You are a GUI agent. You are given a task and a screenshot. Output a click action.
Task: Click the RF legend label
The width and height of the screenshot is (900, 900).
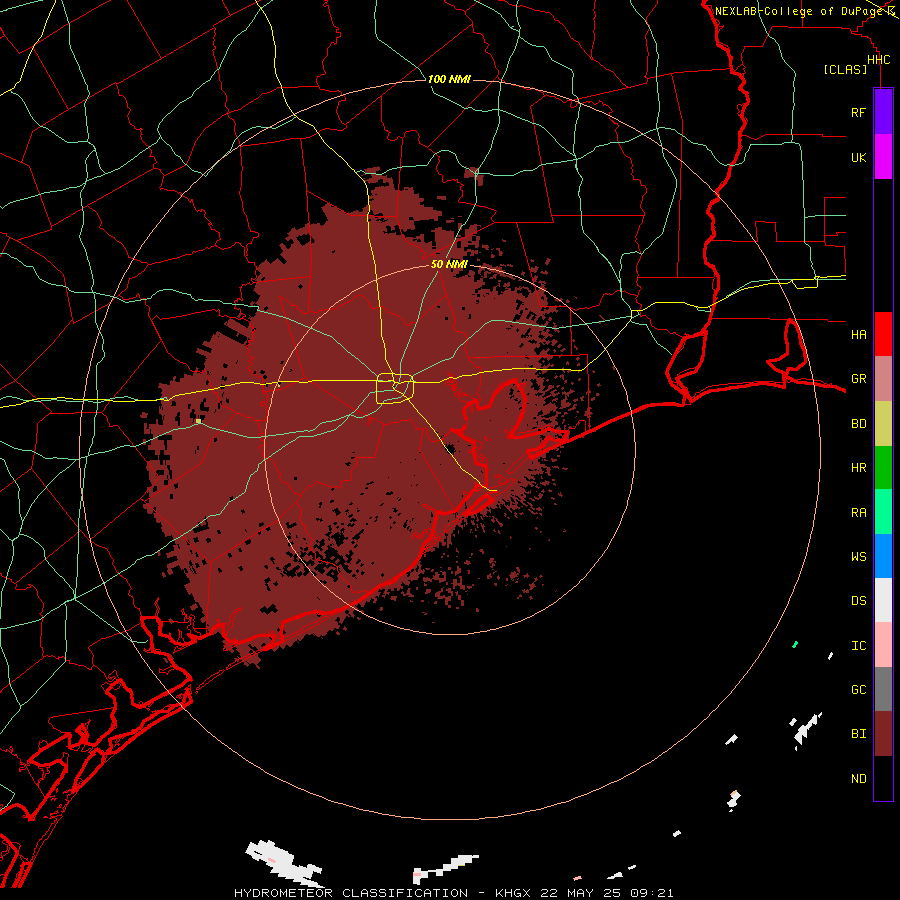[x=858, y=112]
